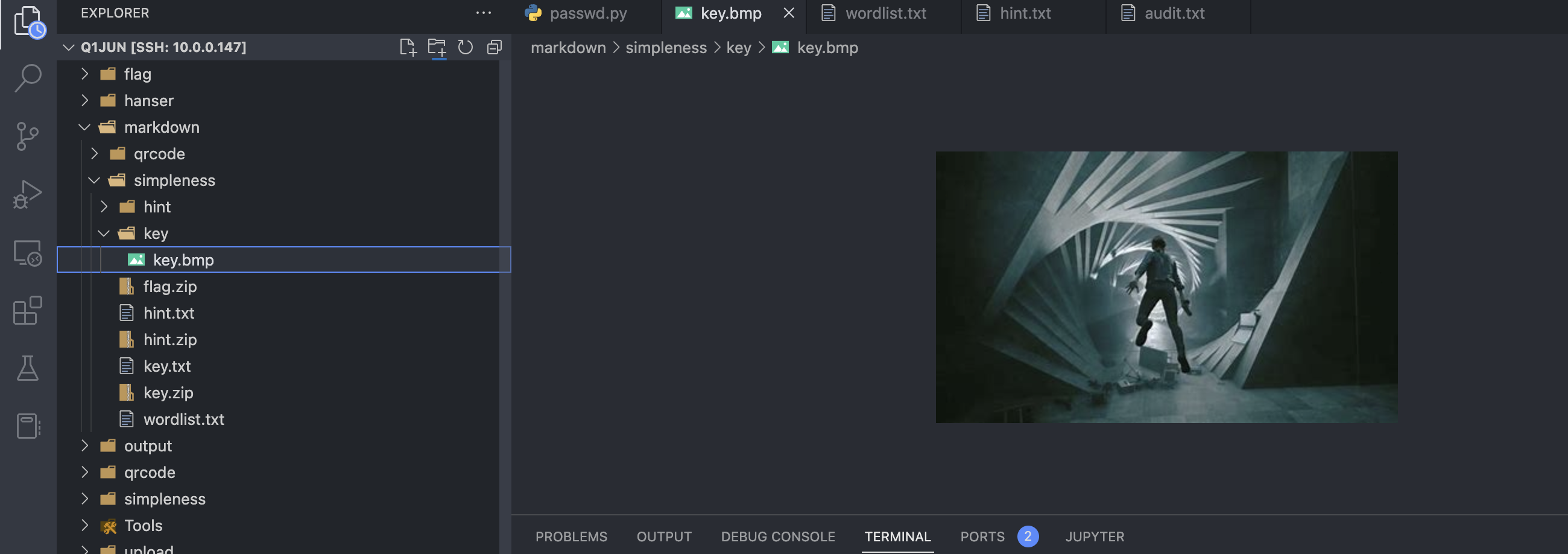The image size is (1568, 554).
Task: Open the JUPYTER panel tab
Action: [1095, 536]
